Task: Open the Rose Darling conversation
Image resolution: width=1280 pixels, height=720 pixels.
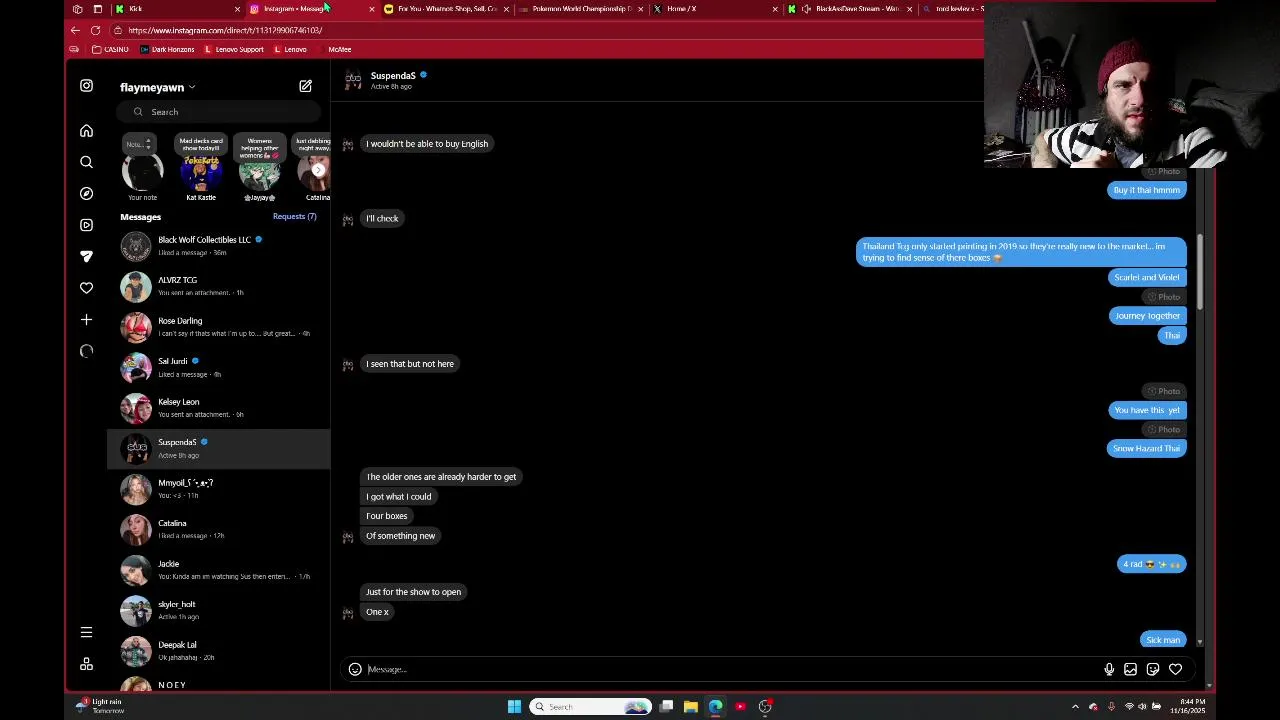Action: click(x=218, y=327)
